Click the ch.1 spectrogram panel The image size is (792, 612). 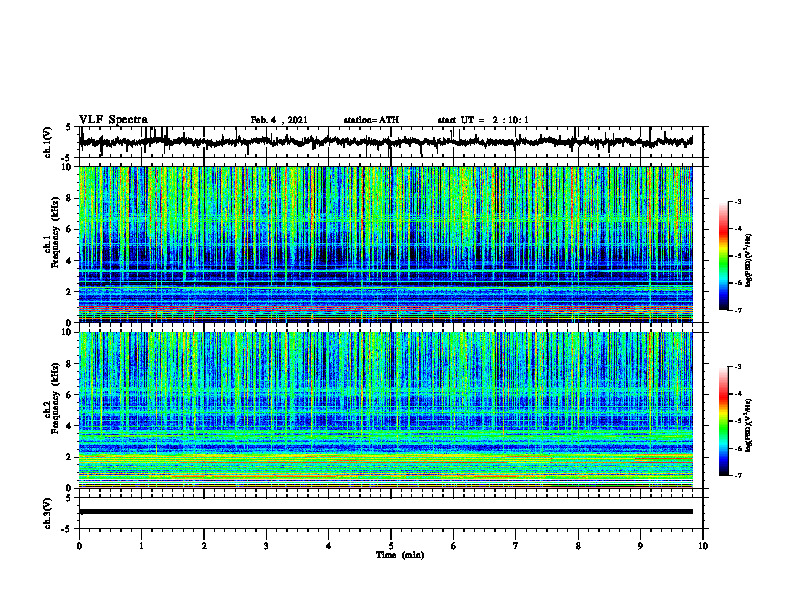[386, 244]
